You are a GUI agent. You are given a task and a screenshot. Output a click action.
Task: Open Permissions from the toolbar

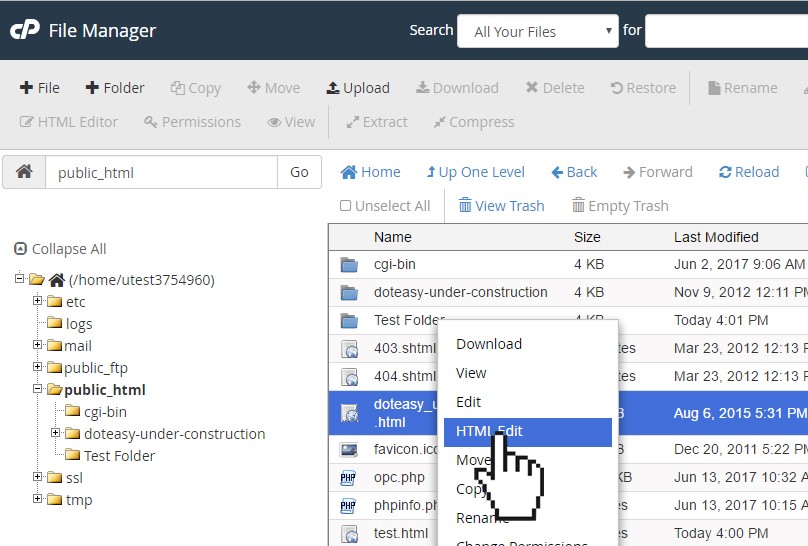point(192,122)
